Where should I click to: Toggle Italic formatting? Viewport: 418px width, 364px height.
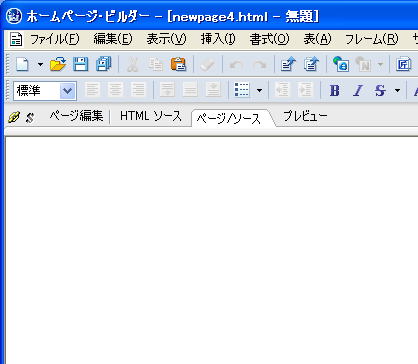pos(357,90)
